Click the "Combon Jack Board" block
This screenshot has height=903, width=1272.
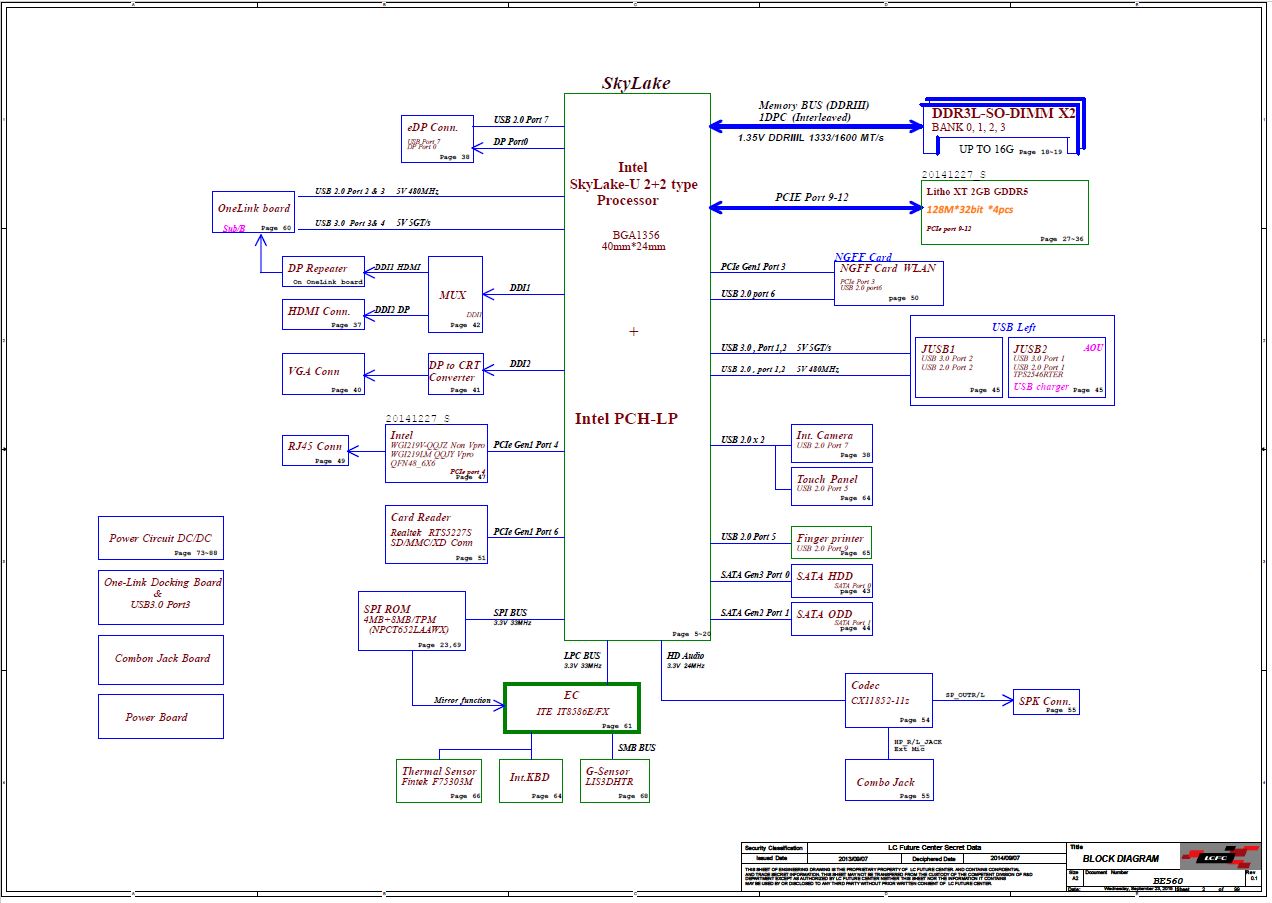point(160,659)
